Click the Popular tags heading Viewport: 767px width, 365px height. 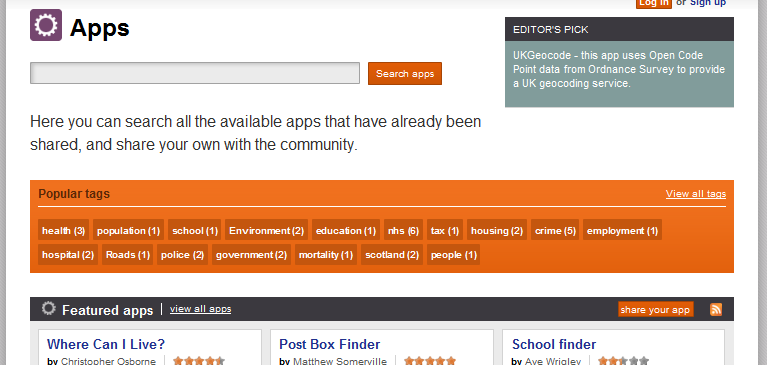point(74,194)
